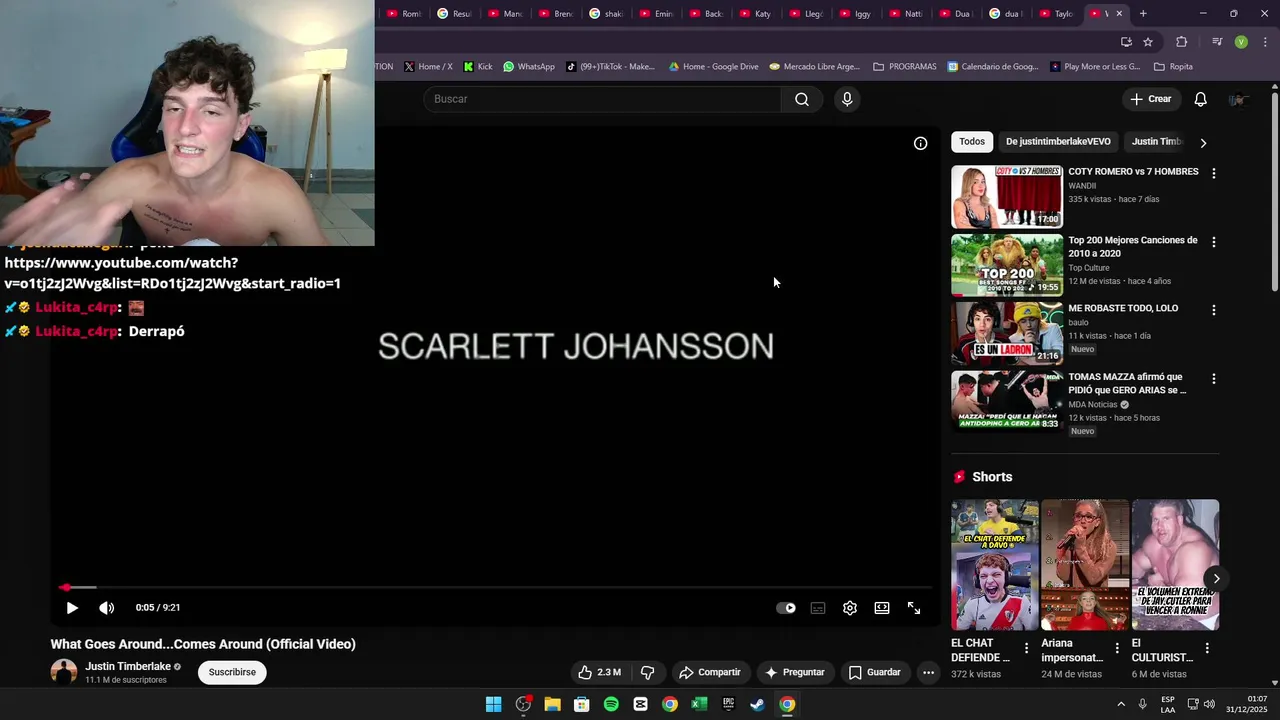Toggle subtitles on the video
This screenshot has height=720, width=1280.
click(x=818, y=608)
